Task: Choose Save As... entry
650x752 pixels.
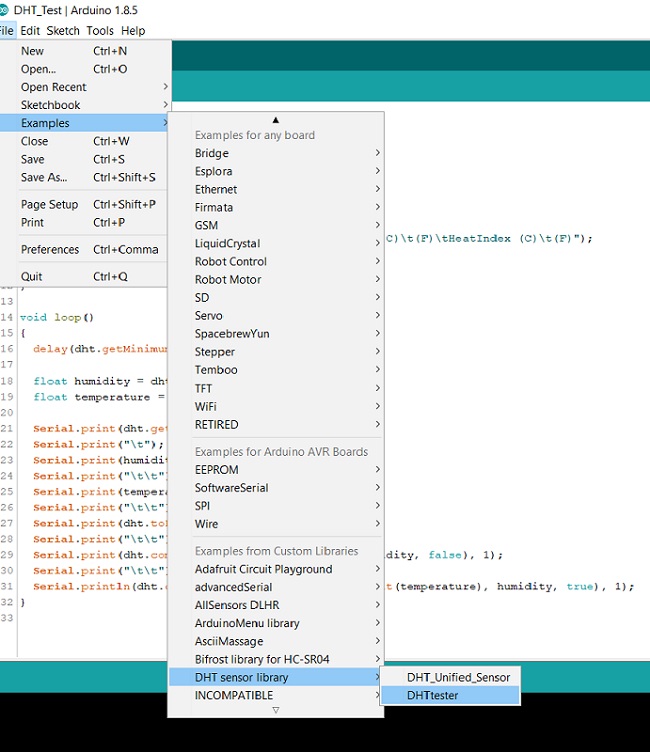Action: (x=84, y=177)
